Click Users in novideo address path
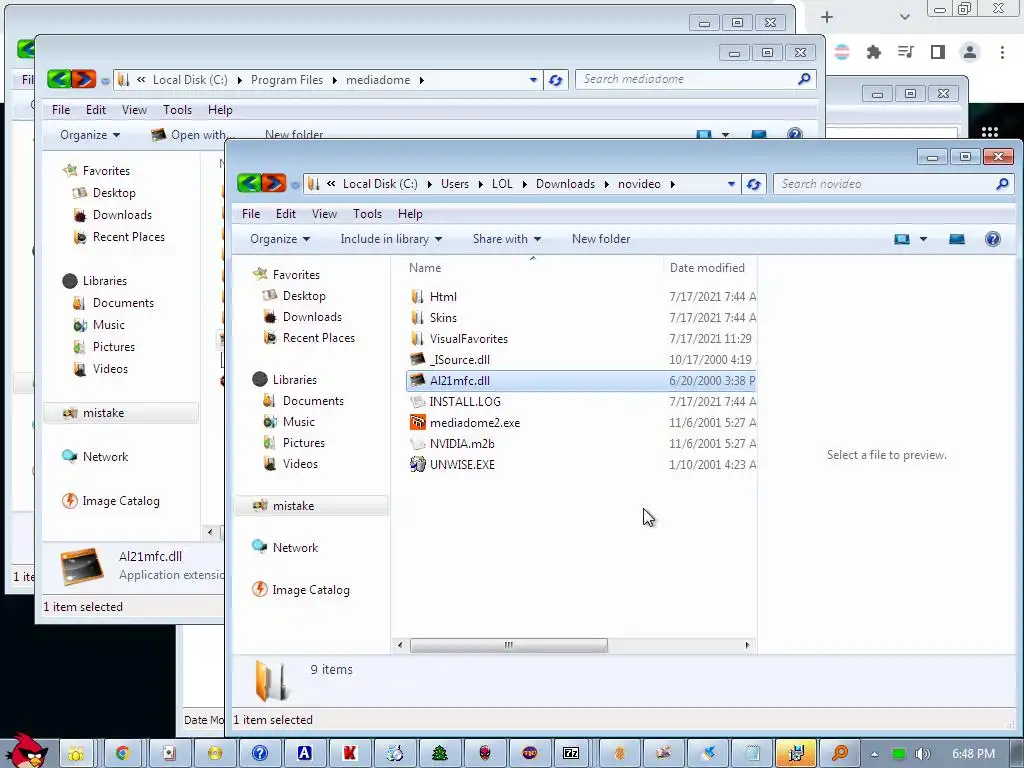This screenshot has height=768, width=1024. [455, 184]
